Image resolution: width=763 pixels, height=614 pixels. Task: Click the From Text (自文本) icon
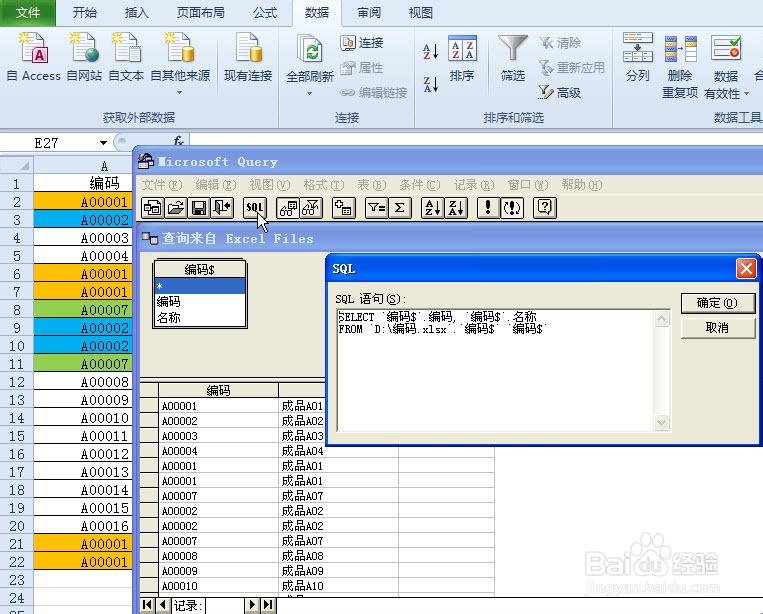(x=126, y=57)
